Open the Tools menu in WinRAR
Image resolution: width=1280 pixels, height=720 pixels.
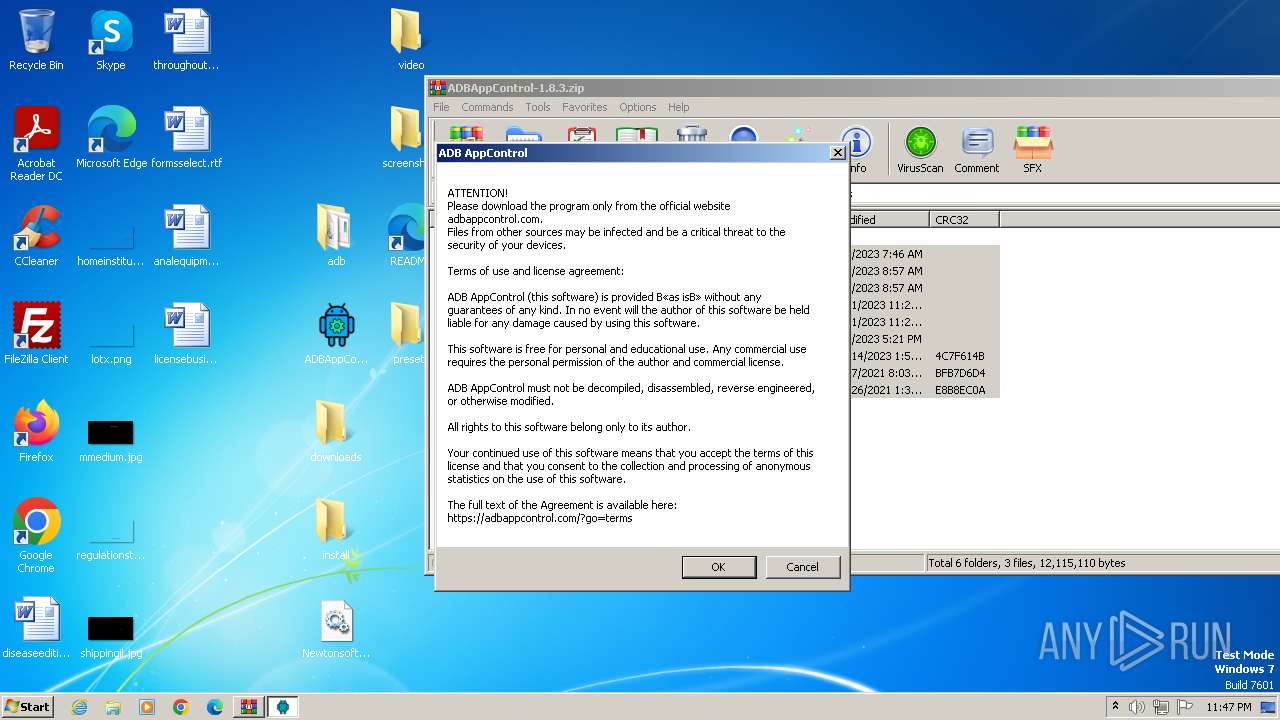click(538, 107)
